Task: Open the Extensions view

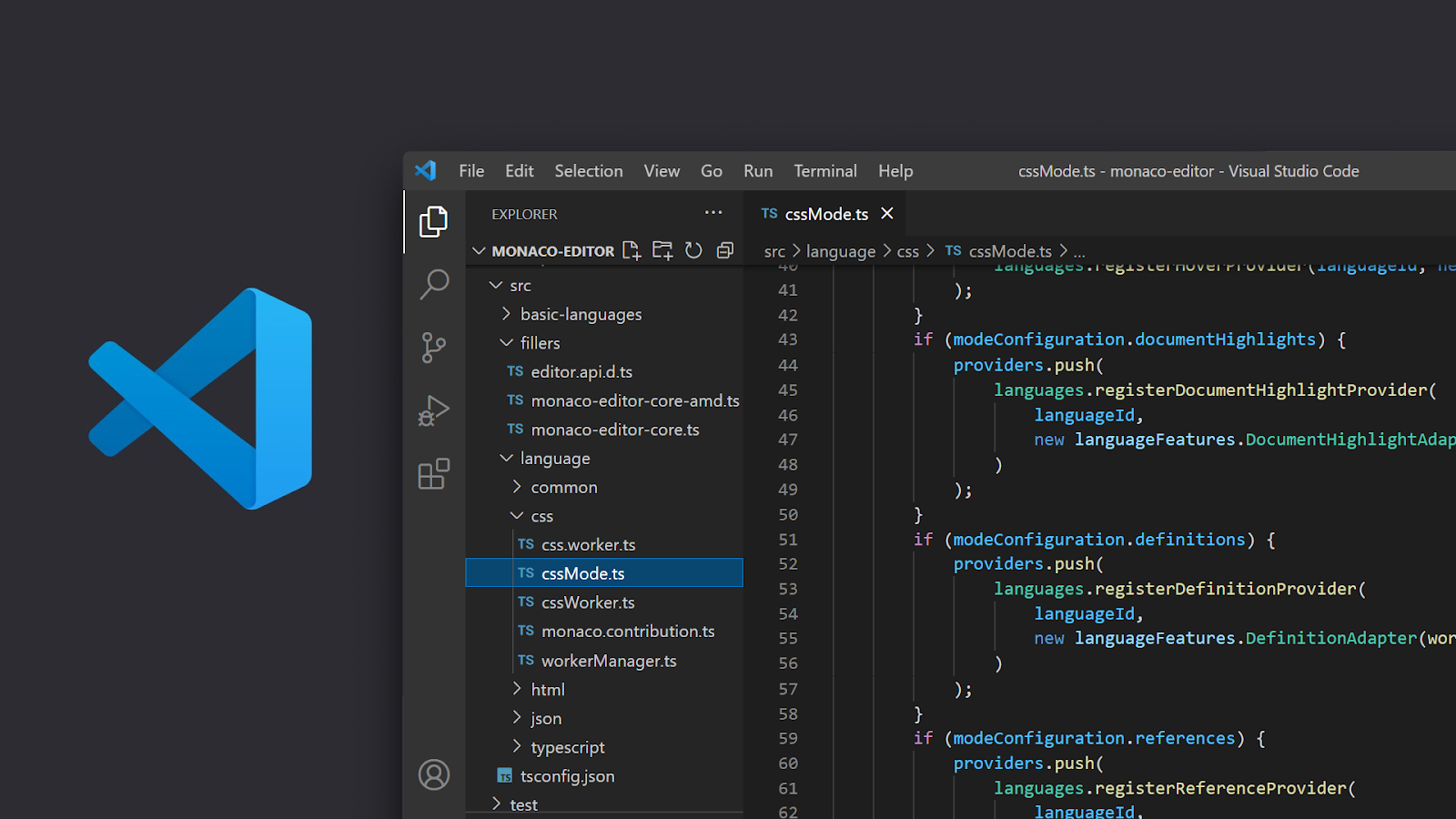Action: click(x=434, y=474)
